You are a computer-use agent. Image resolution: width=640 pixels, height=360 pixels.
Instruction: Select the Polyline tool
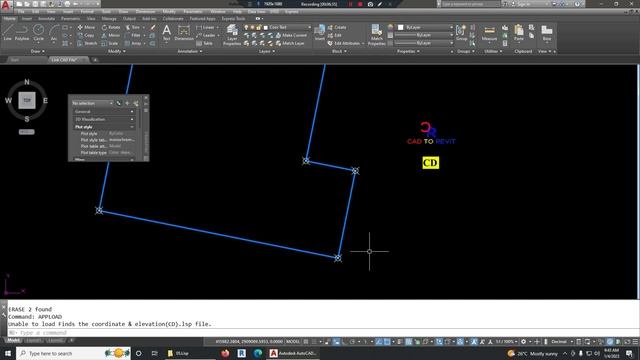pyautogui.click(x=22, y=32)
